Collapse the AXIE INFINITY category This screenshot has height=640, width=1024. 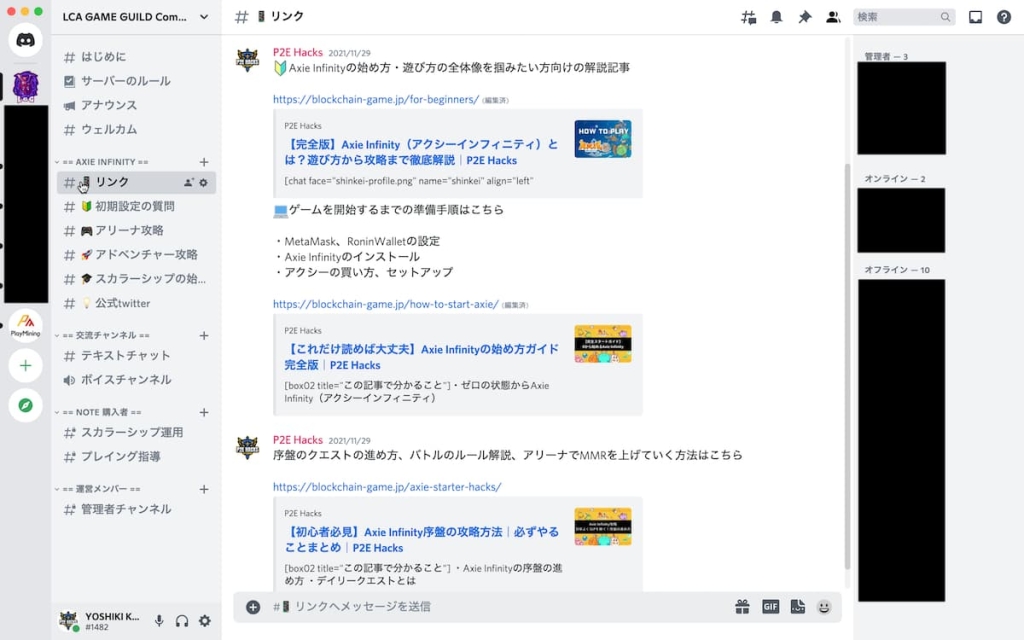click(x=105, y=162)
